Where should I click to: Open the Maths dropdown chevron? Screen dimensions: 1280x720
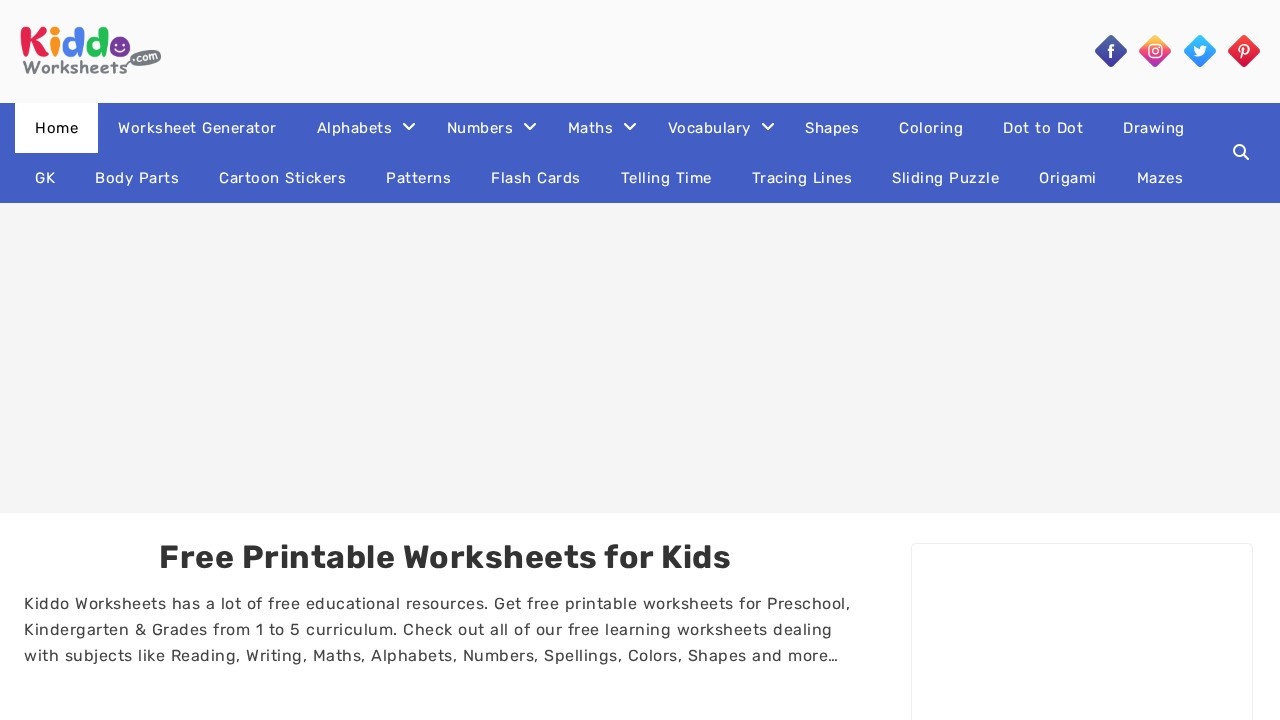point(630,126)
